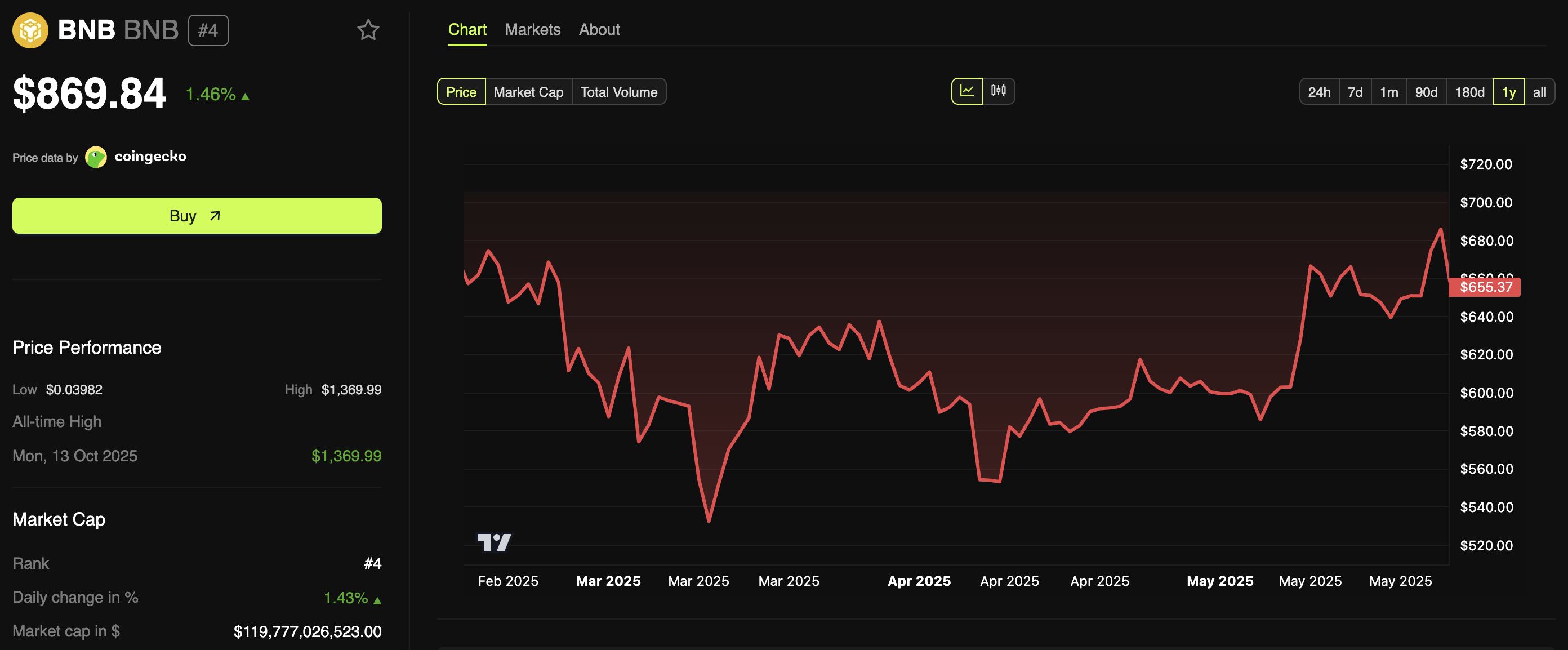Screen dimensions: 1568x650
Task: Show Market Cap data on chart
Action: (x=528, y=92)
